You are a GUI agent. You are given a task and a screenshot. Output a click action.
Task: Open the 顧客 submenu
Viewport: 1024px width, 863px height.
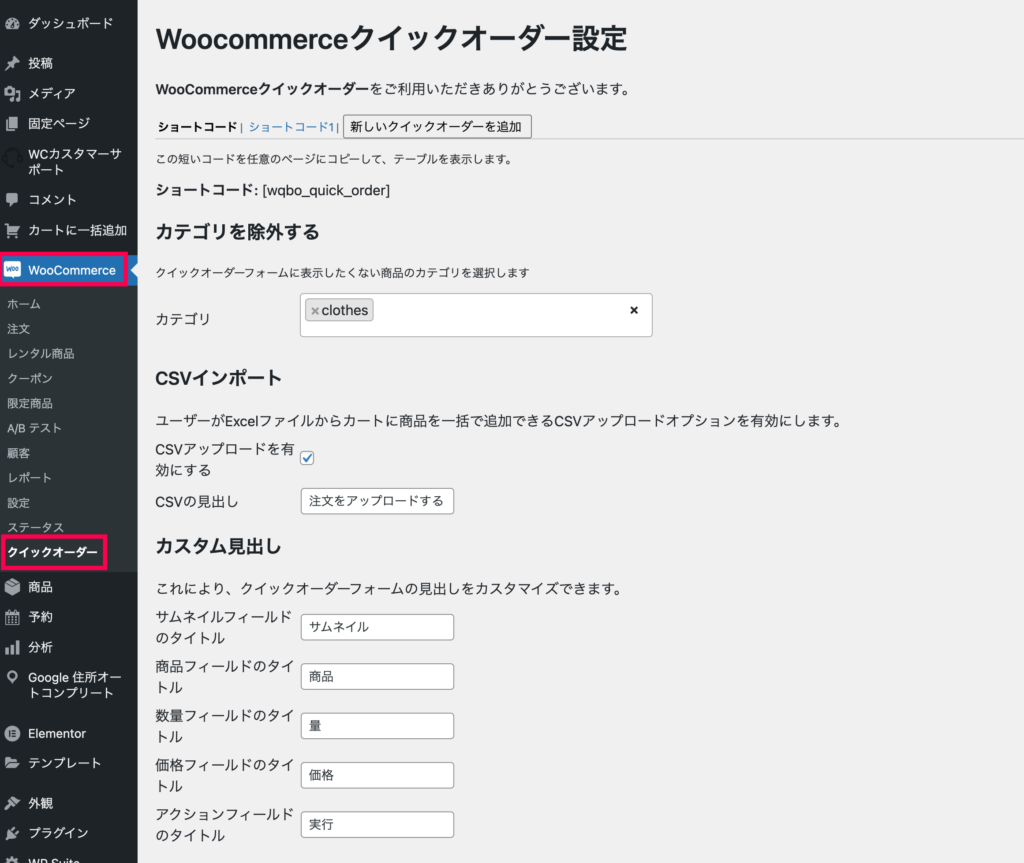coord(19,453)
